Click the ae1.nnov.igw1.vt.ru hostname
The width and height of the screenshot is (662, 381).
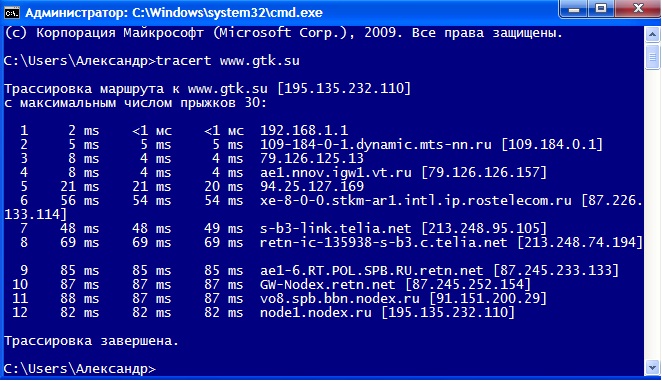click(x=336, y=172)
